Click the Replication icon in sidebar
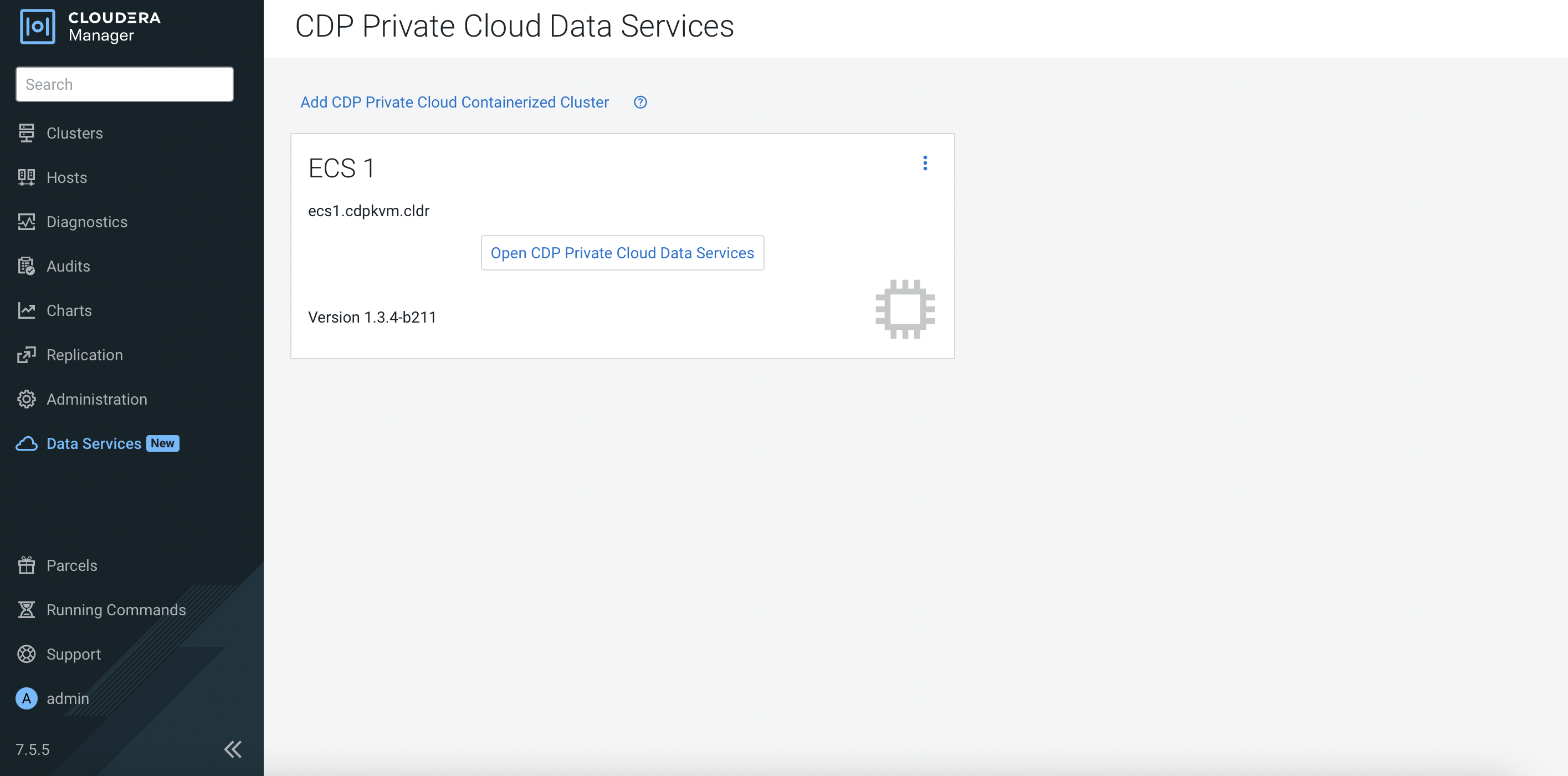 26,355
